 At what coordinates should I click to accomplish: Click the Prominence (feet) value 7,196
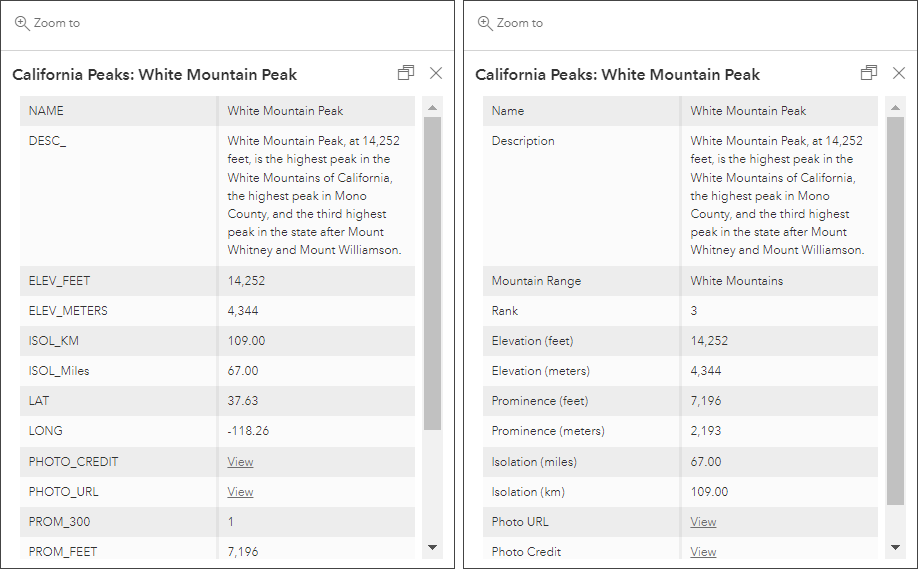pos(709,401)
